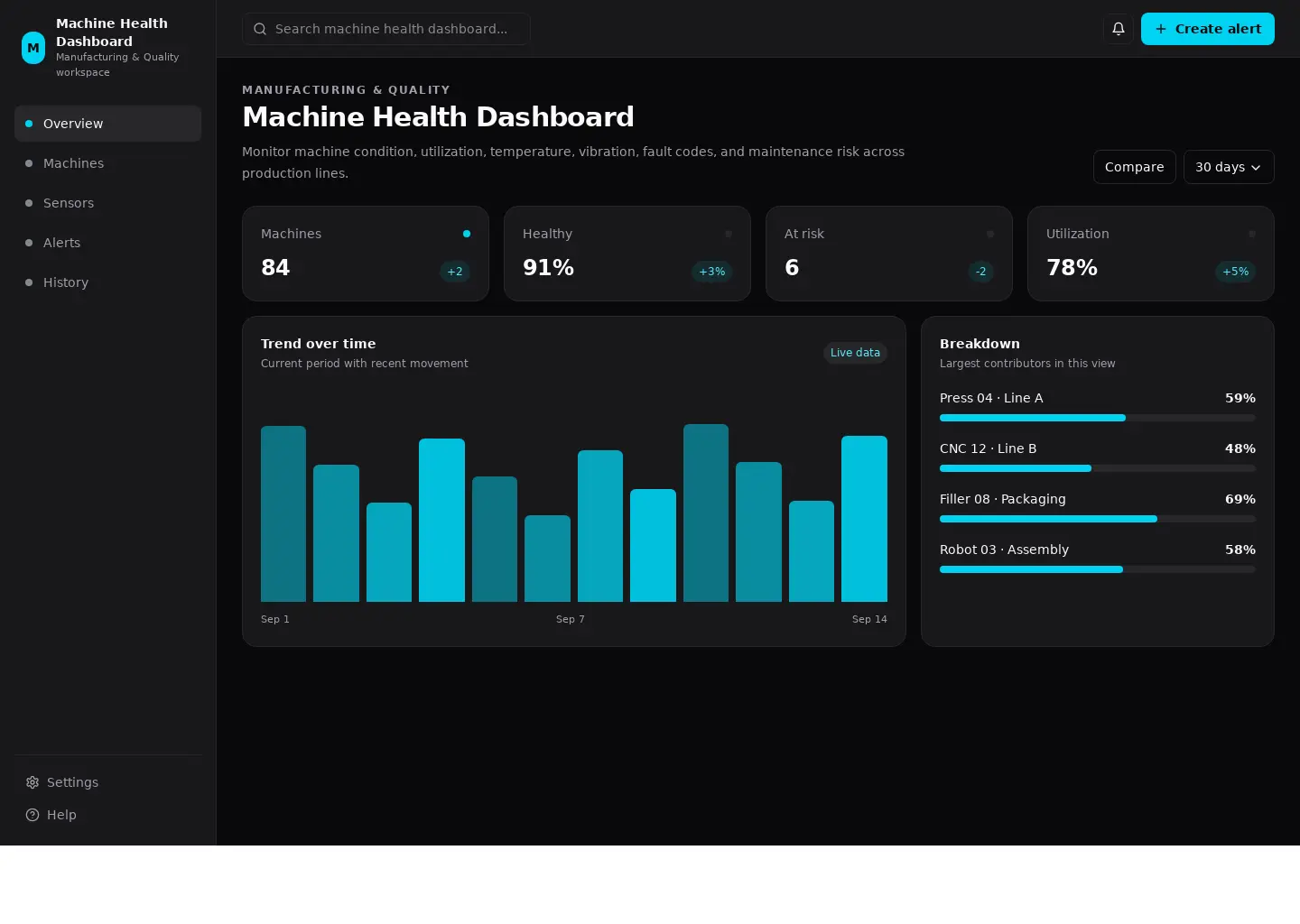Screen dimensions: 1300x924
Task: Click the M workspace logo avatar
Action: coord(33,48)
